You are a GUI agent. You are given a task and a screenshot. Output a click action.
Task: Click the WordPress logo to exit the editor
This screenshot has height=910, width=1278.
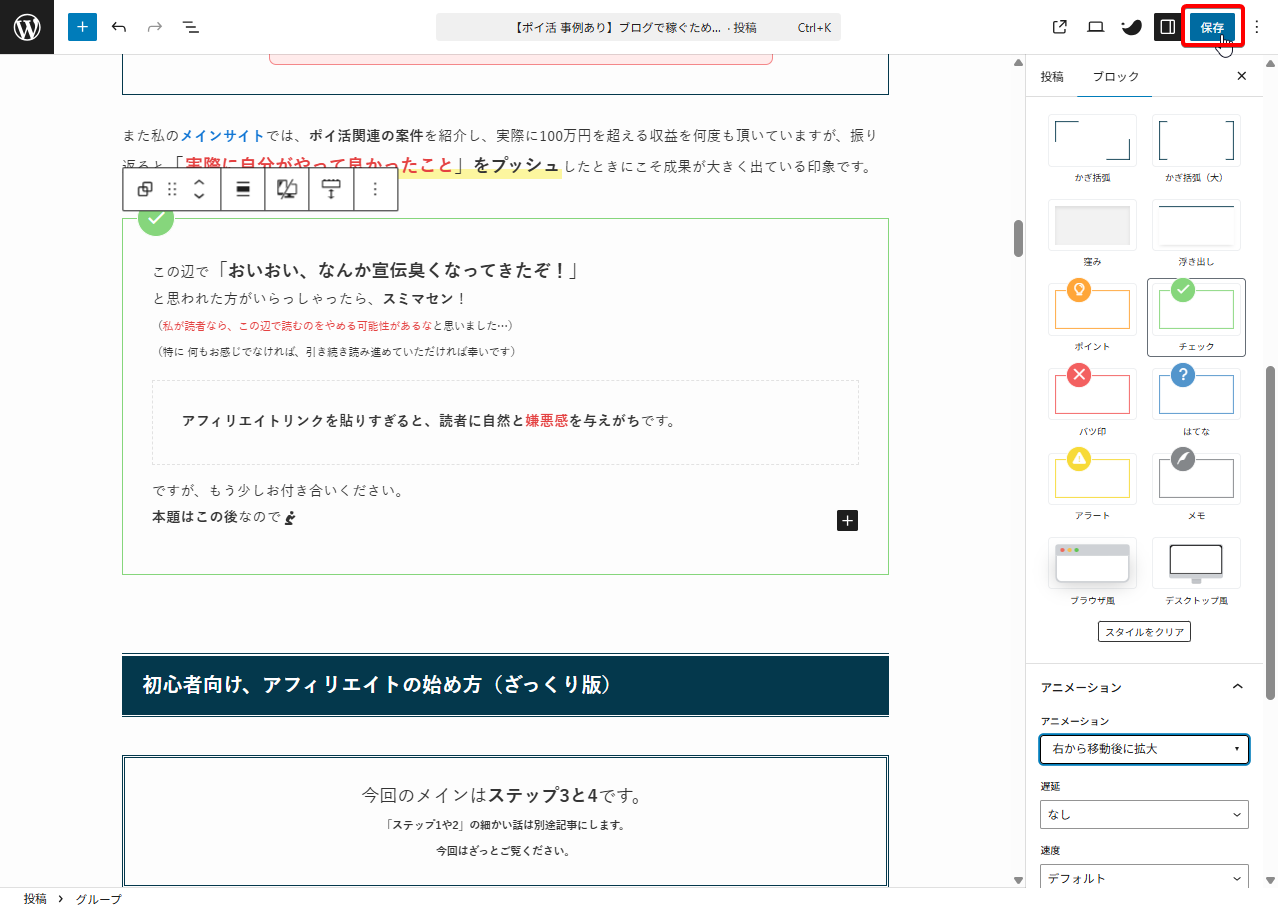point(27,27)
